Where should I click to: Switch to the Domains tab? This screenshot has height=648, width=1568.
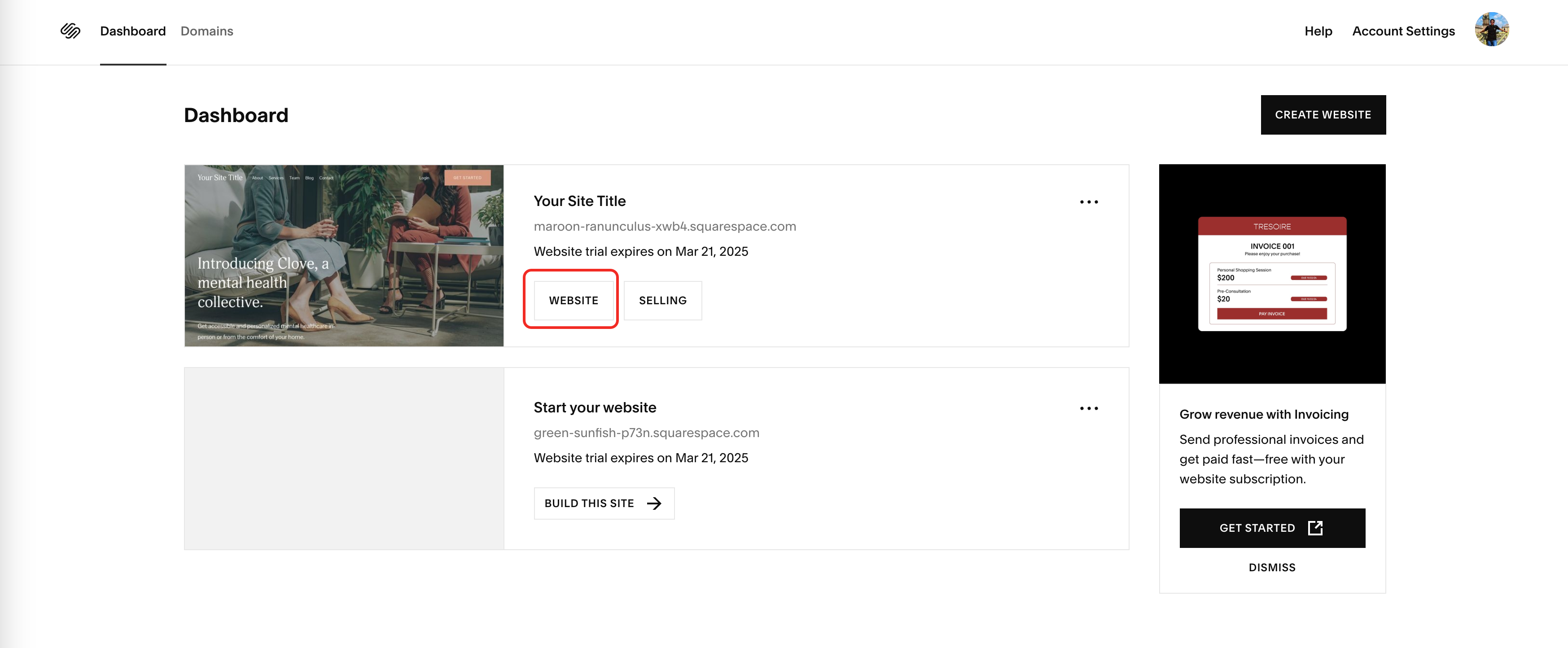(206, 31)
